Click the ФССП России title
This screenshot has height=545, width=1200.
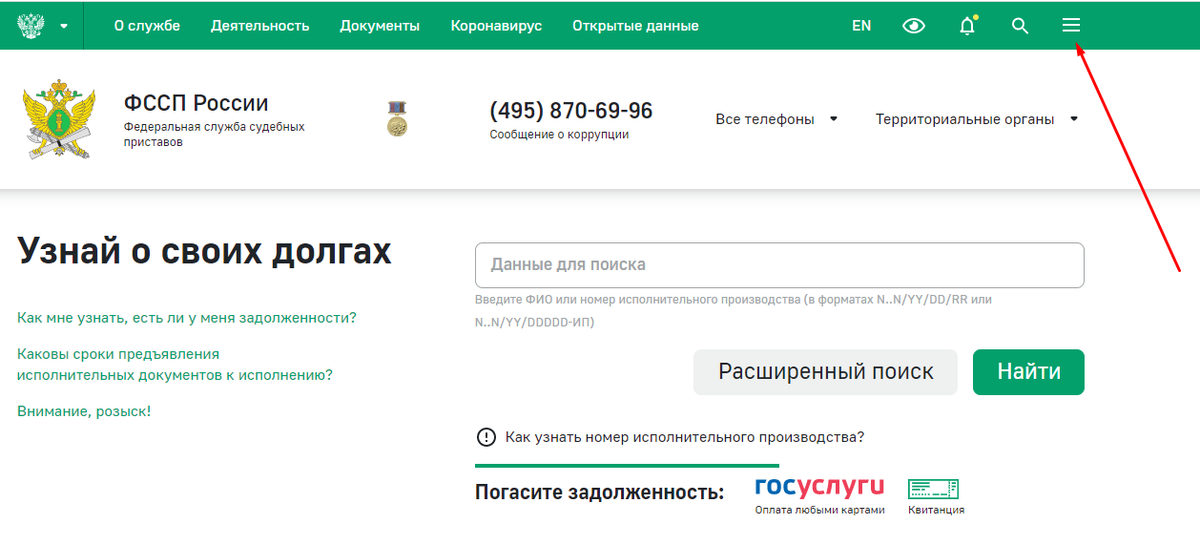(196, 103)
